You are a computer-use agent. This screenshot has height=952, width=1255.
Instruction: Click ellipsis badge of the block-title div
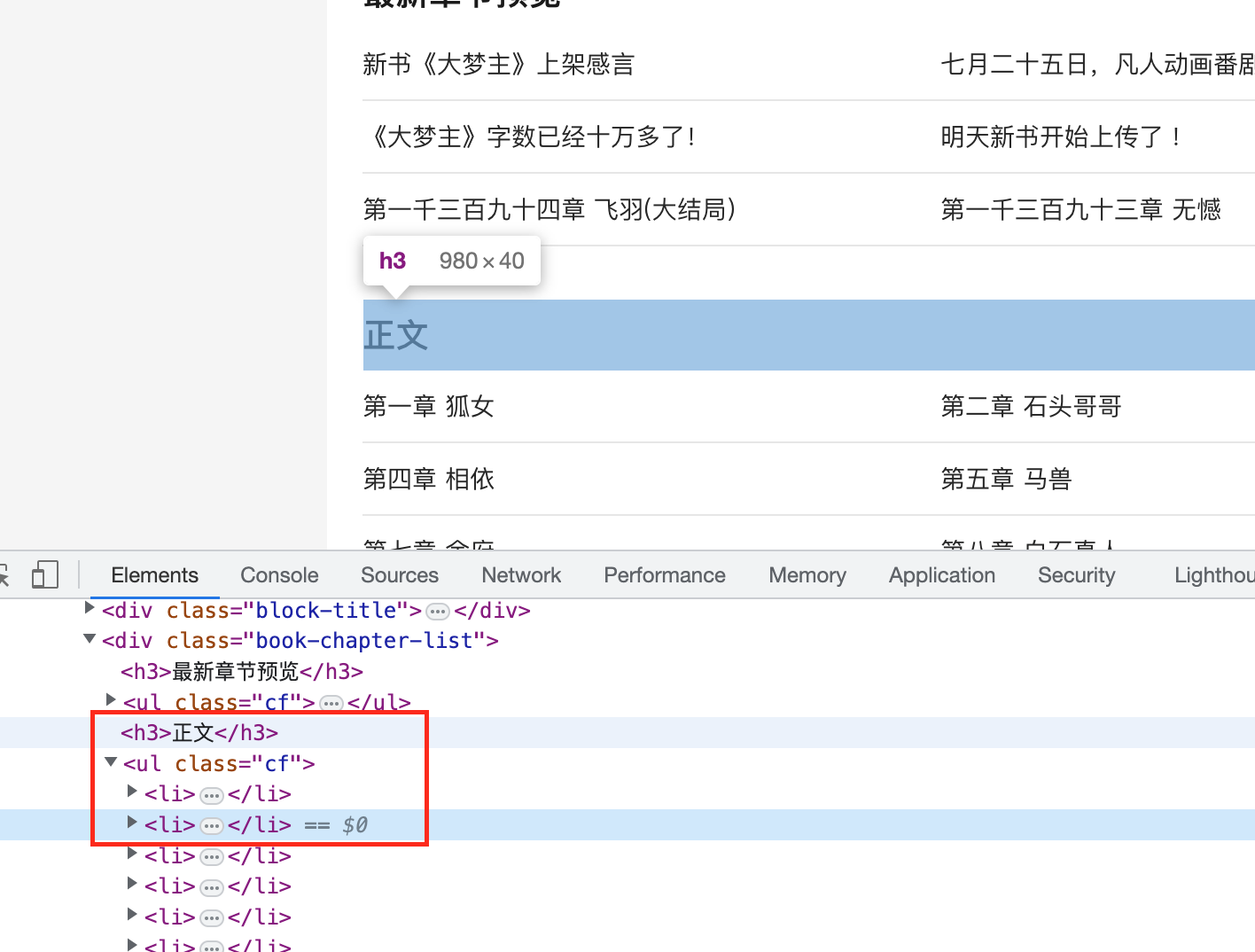coord(438,612)
